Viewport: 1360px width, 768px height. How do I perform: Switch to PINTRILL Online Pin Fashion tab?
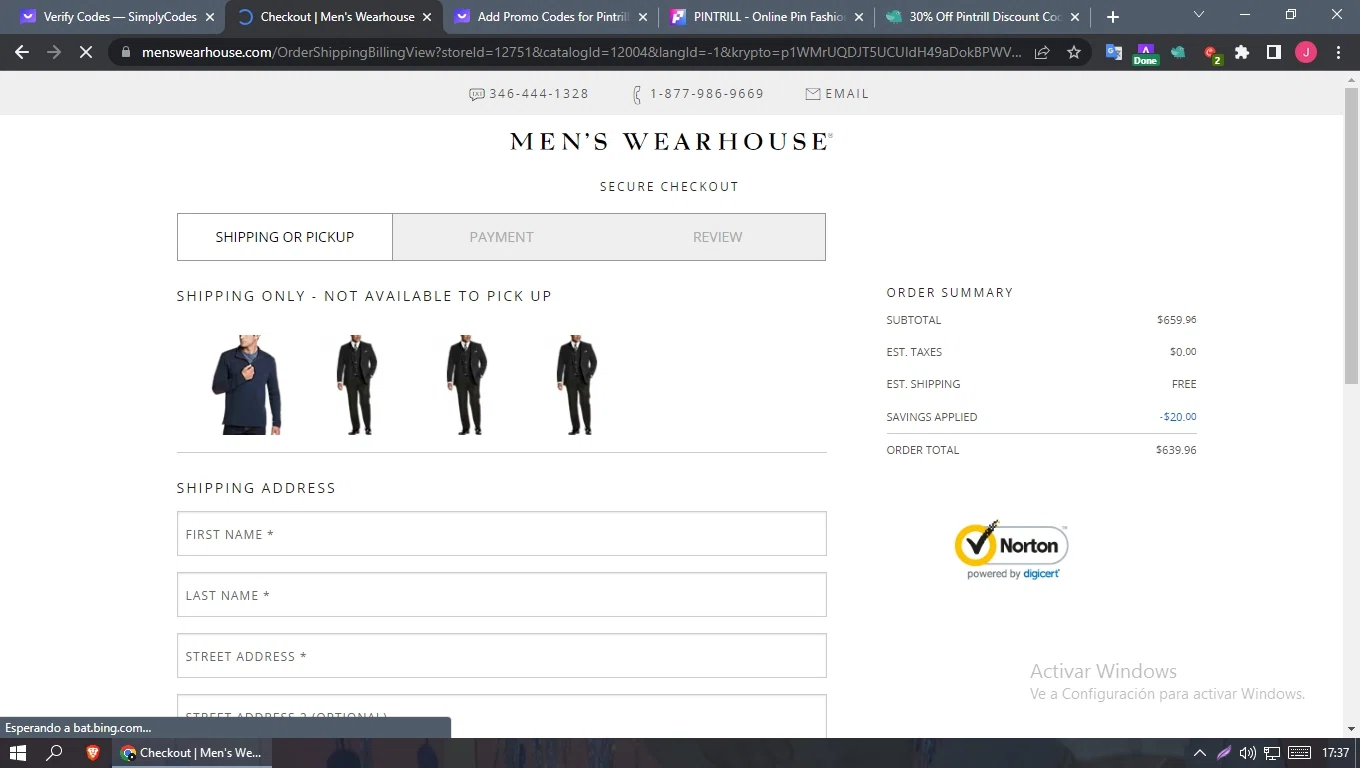coord(768,17)
